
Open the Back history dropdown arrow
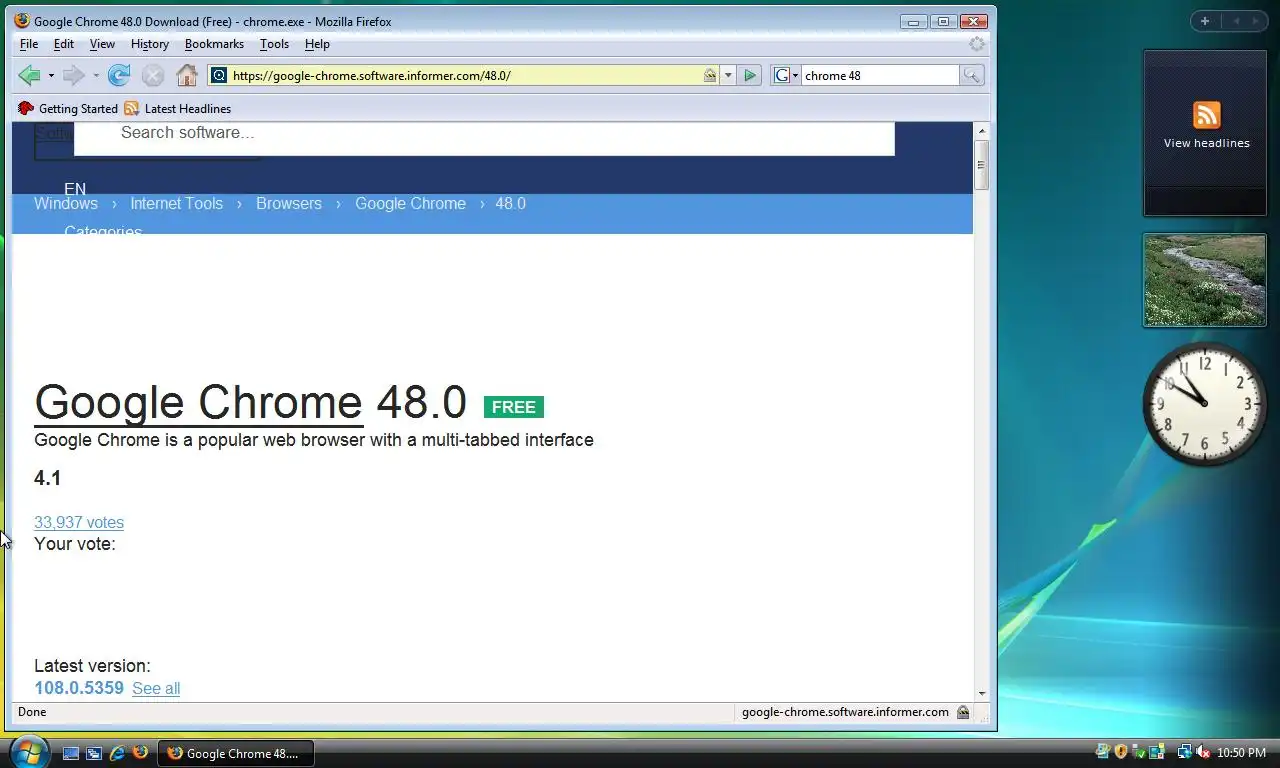[x=51, y=76]
